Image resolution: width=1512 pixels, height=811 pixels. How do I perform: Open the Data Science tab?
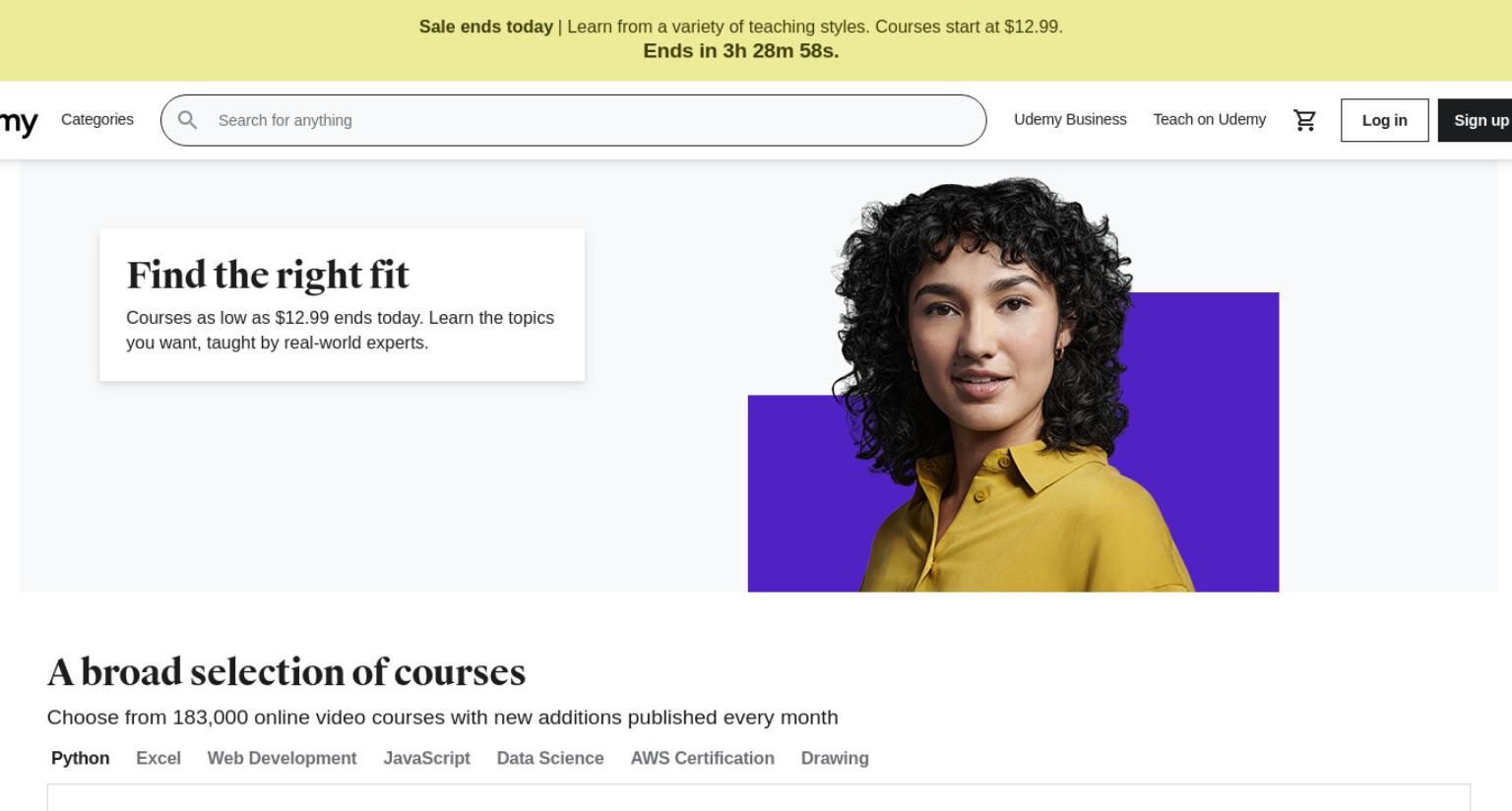pyautogui.click(x=550, y=758)
